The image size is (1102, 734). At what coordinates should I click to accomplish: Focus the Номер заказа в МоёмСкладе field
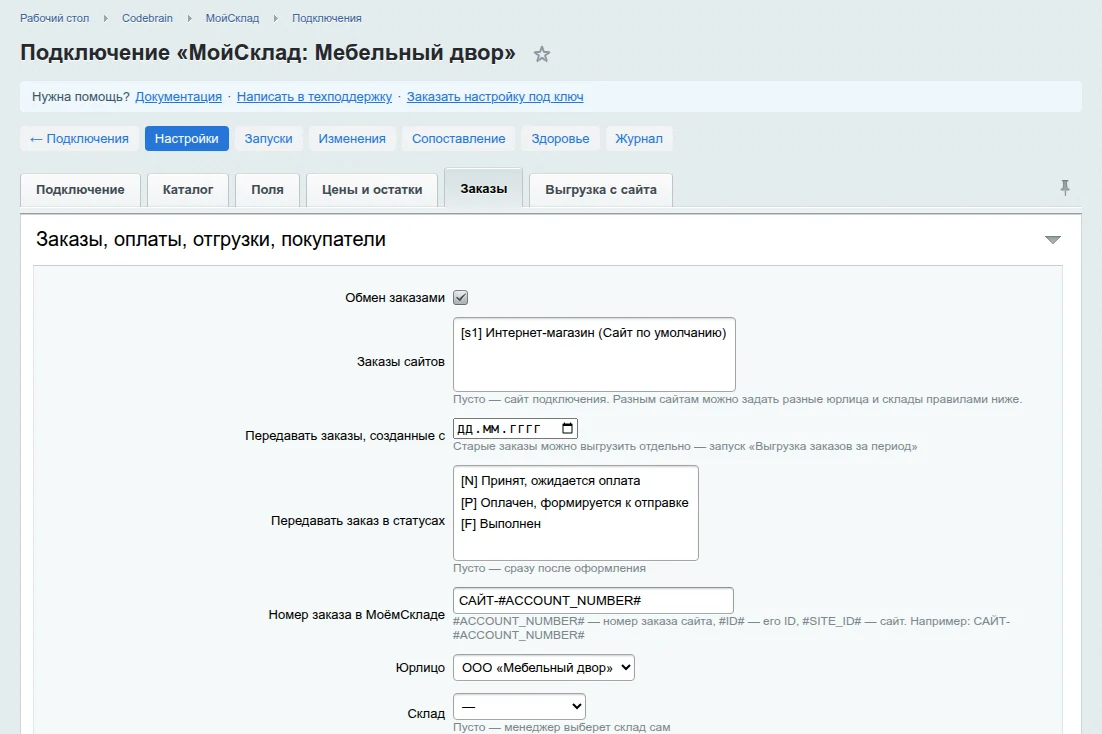click(593, 600)
